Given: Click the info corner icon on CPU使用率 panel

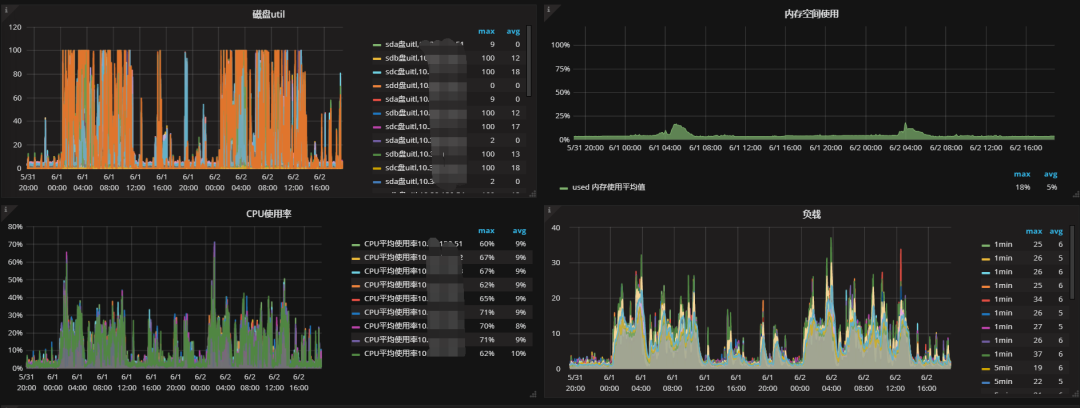Looking at the screenshot, I should (5, 209).
